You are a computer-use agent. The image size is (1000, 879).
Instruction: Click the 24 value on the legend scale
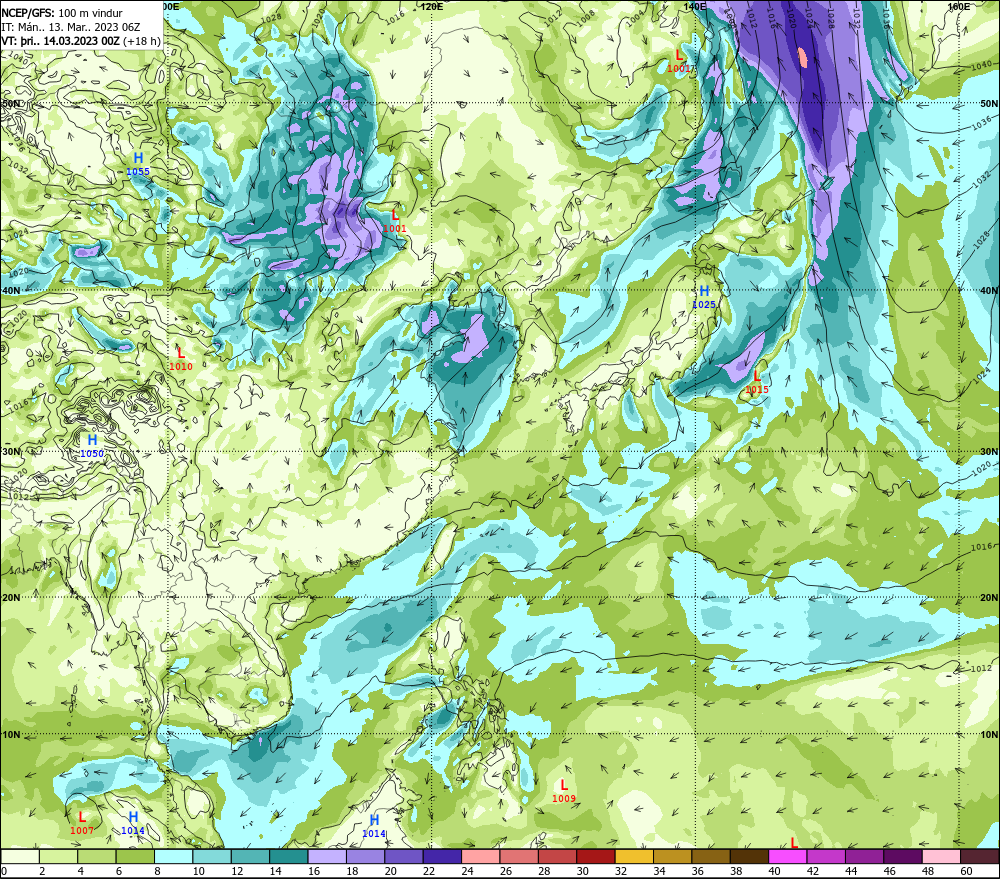(467, 871)
